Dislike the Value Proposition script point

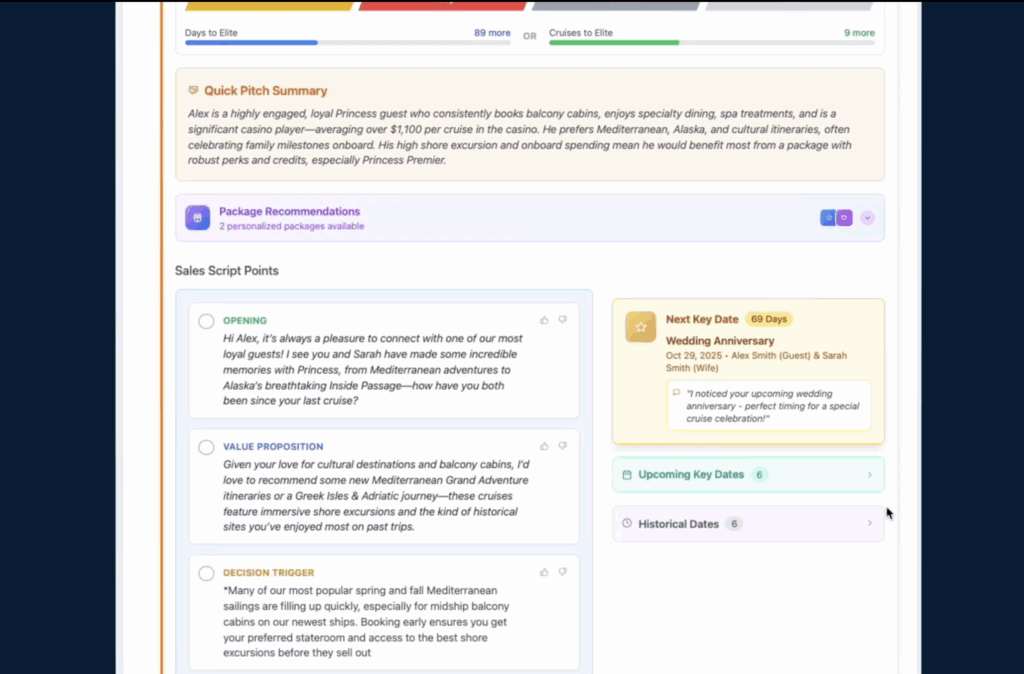tap(562, 446)
